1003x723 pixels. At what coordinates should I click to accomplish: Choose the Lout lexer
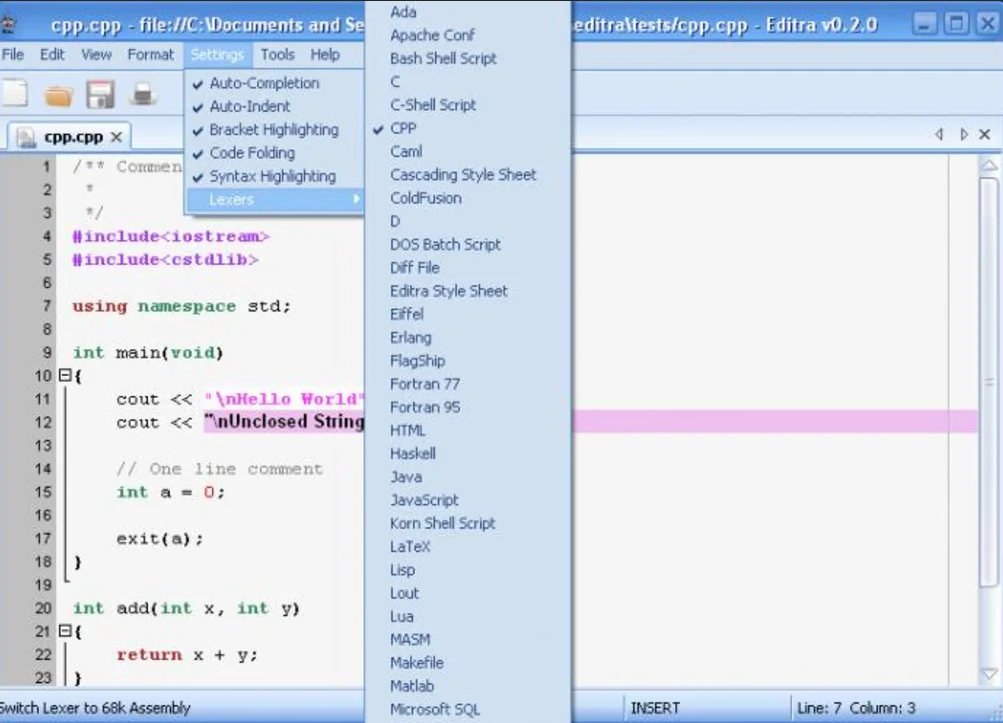(468, 593)
